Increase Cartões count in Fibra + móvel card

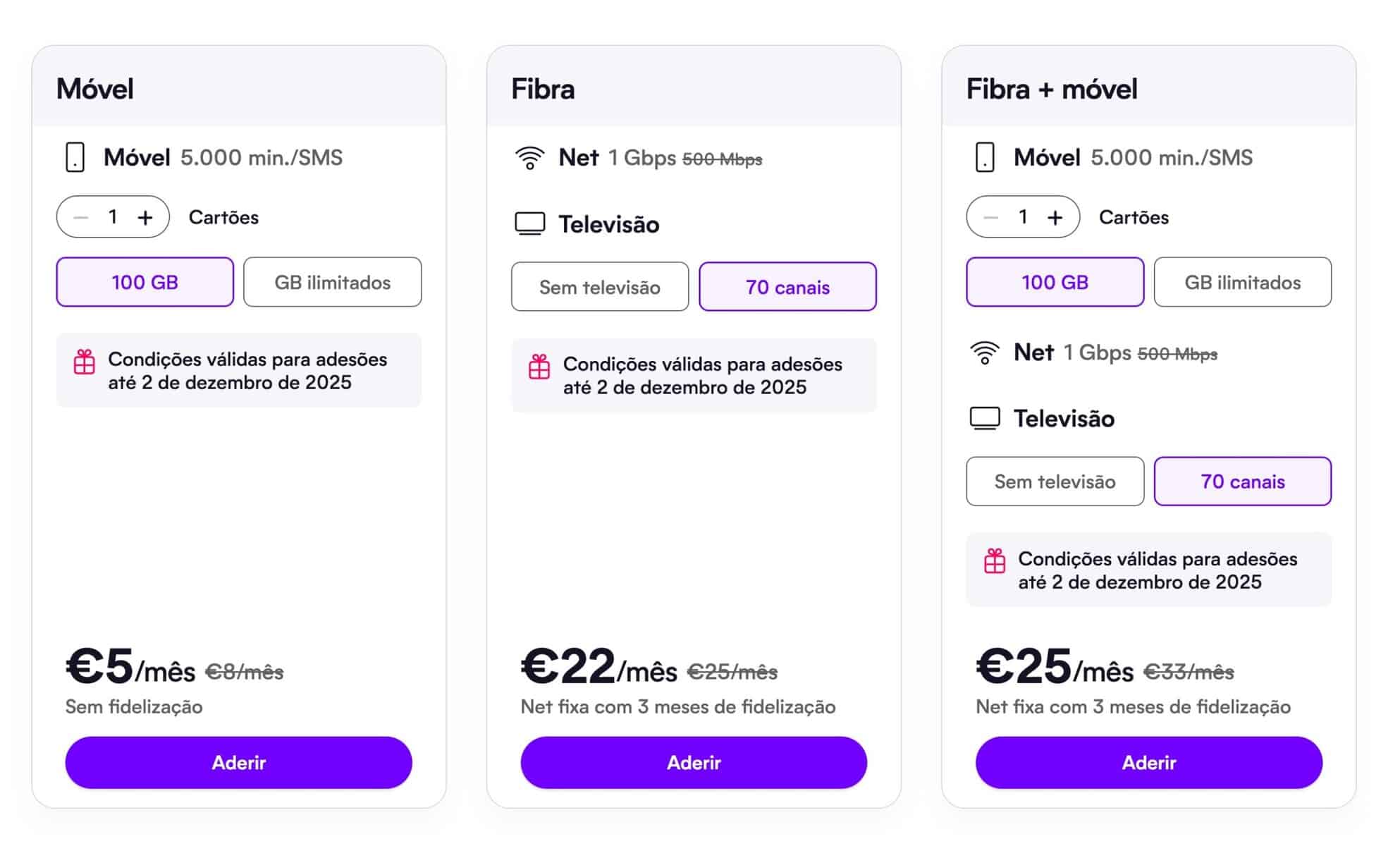[x=1055, y=217]
